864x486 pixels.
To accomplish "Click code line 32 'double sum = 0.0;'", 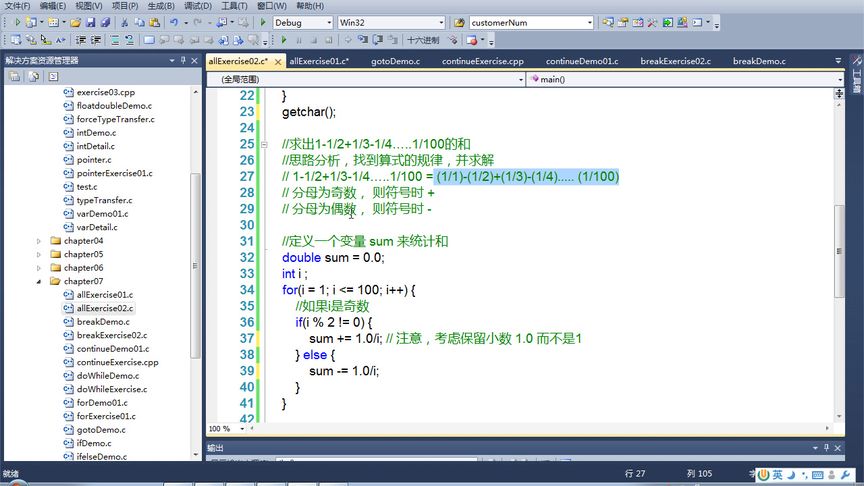I will click(x=333, y=257).
